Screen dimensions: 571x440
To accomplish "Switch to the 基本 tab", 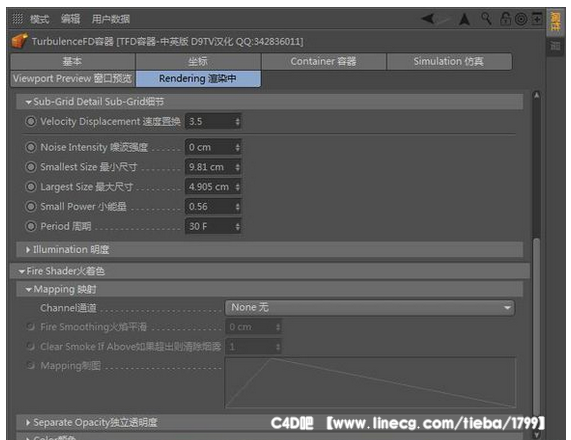I will tap(72, 61).
